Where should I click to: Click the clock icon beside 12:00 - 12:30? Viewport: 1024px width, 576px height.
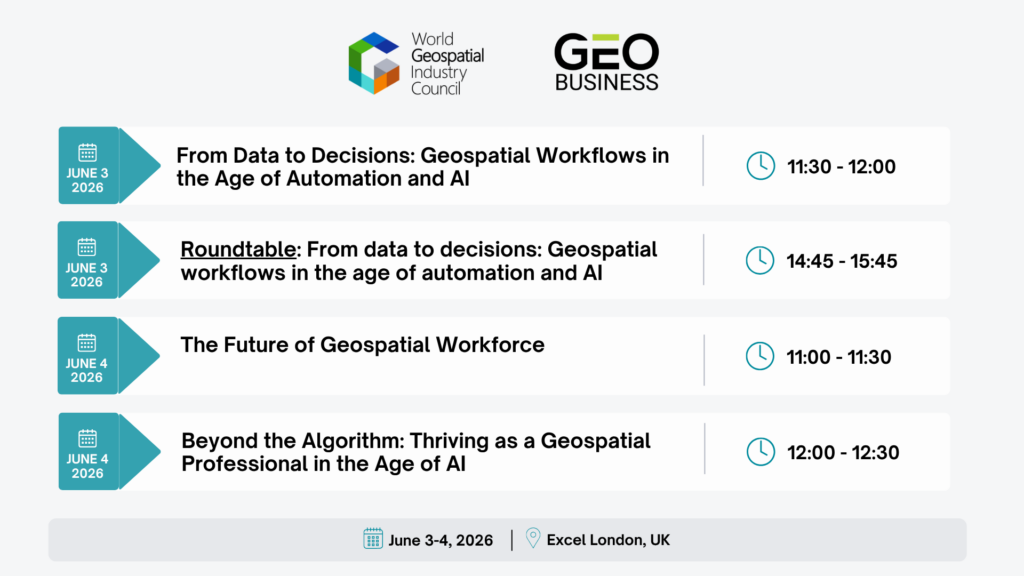761,452
